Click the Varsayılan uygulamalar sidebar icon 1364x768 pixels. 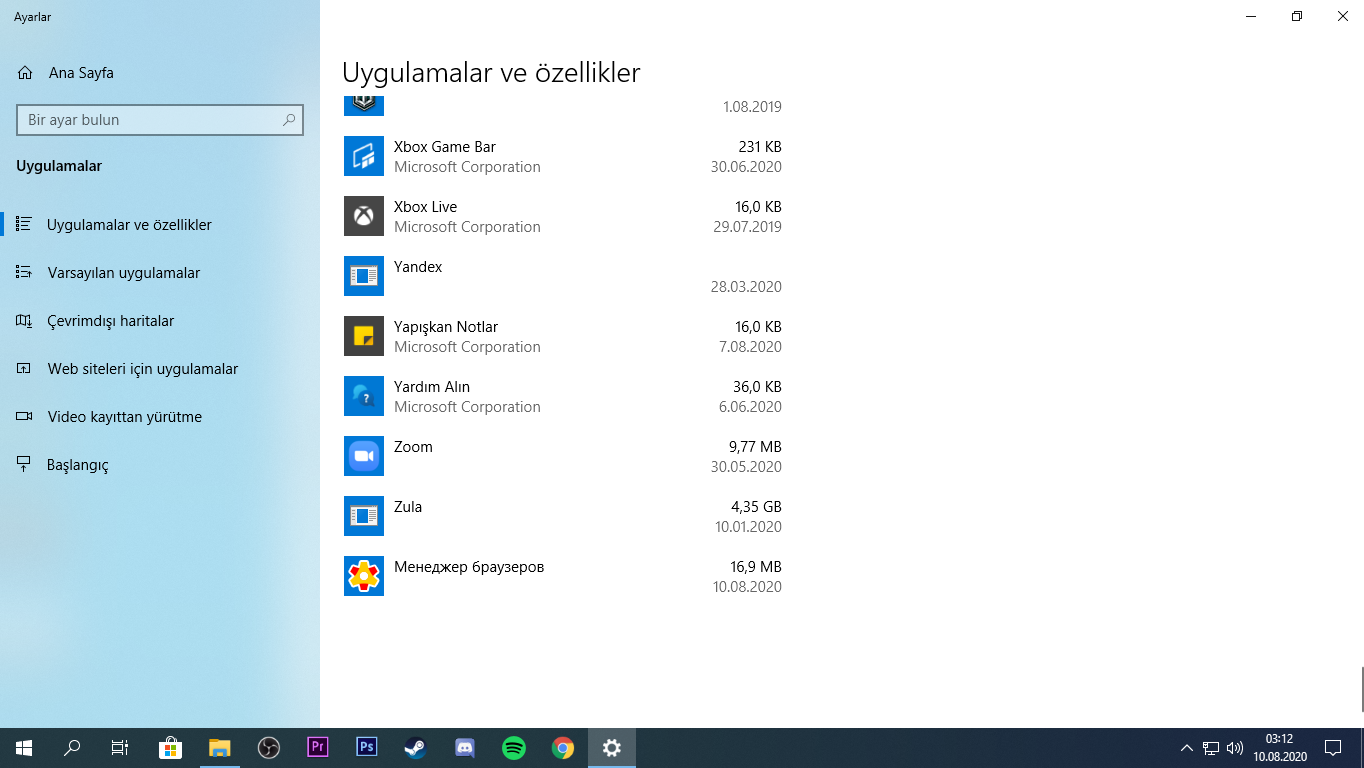(24, 272)
